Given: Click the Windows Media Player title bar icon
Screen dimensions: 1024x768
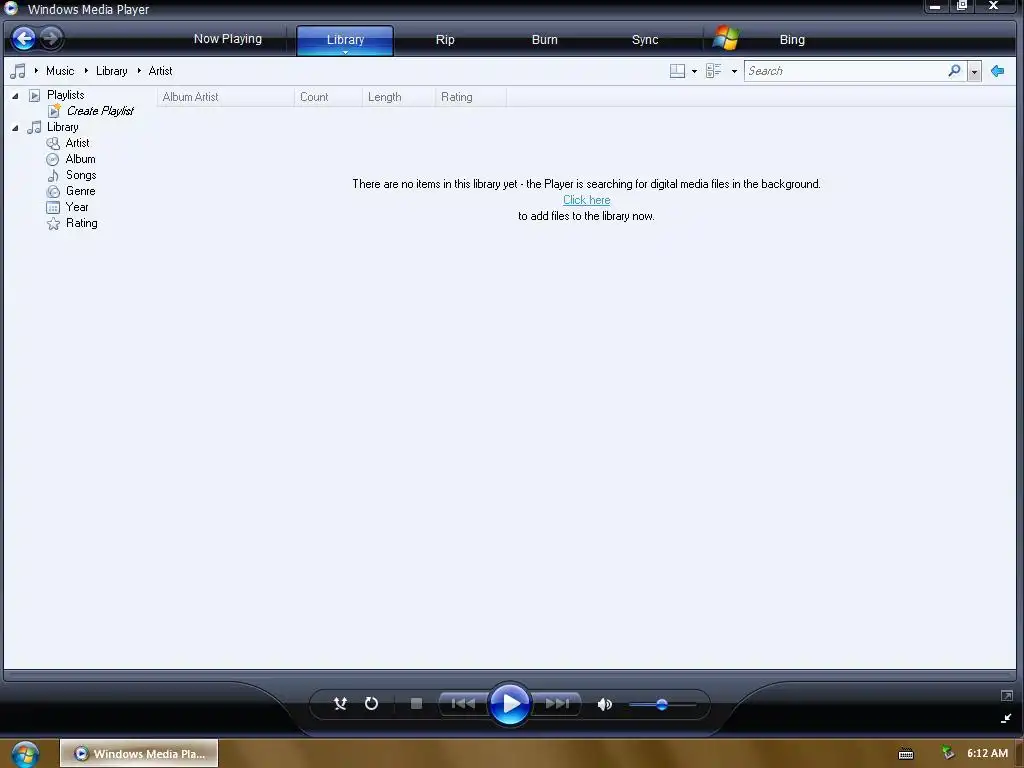Looking at the screenshot, I should [11, 8].
